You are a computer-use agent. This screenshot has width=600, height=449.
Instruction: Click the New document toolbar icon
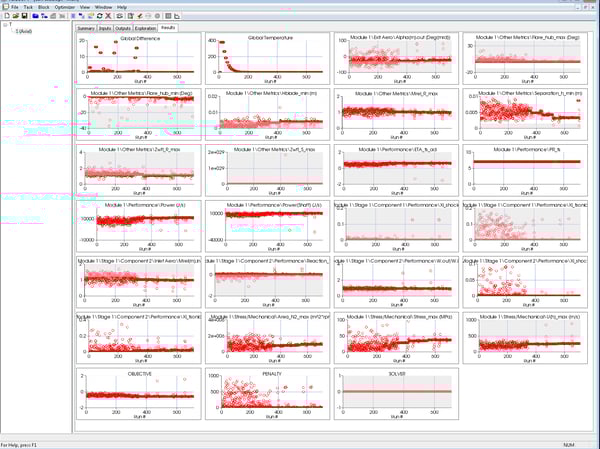tap(5, 16)
